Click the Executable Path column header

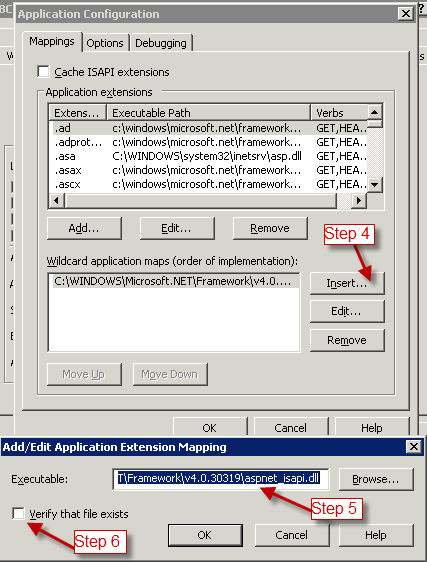click(x=209, y=113)
